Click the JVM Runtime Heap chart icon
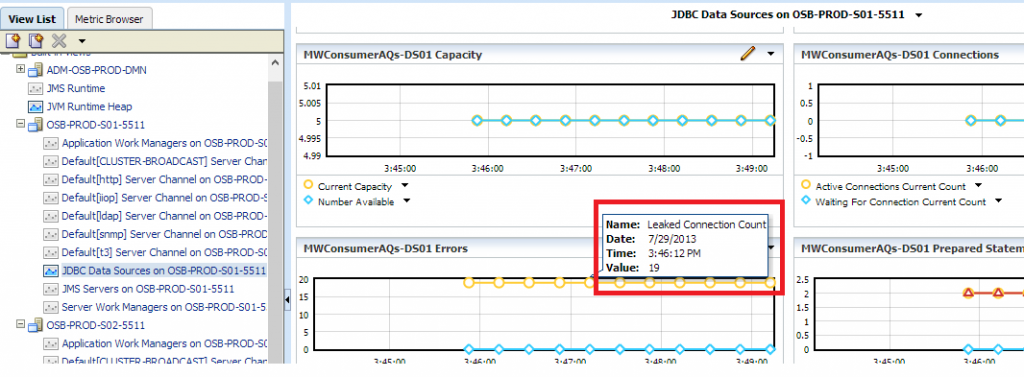Viewport: 1024px width, 377px height. [x=35, y=107]
